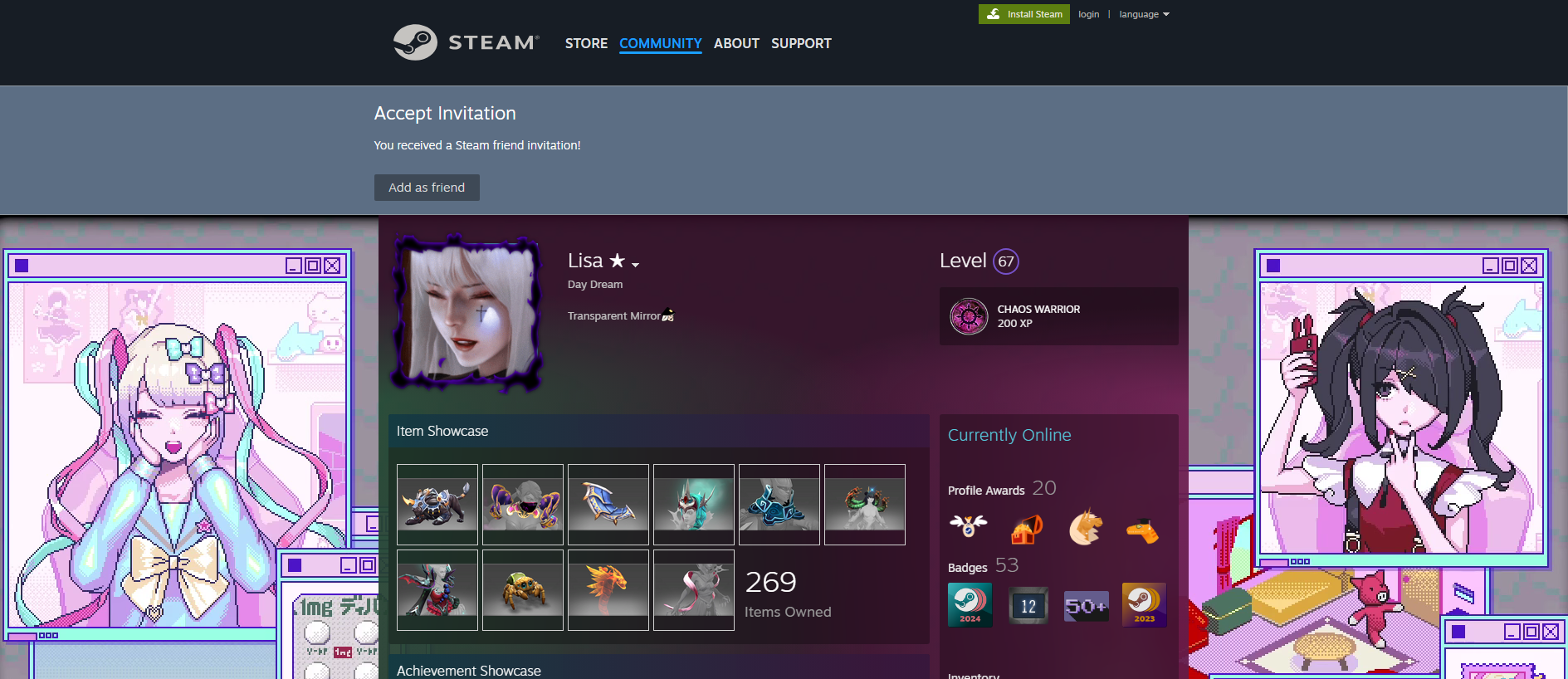This screenshot has width=1568, height=679.
Task: Click the Transparent Mirror text
Action: pyautogui.click(x=614, y=316)
